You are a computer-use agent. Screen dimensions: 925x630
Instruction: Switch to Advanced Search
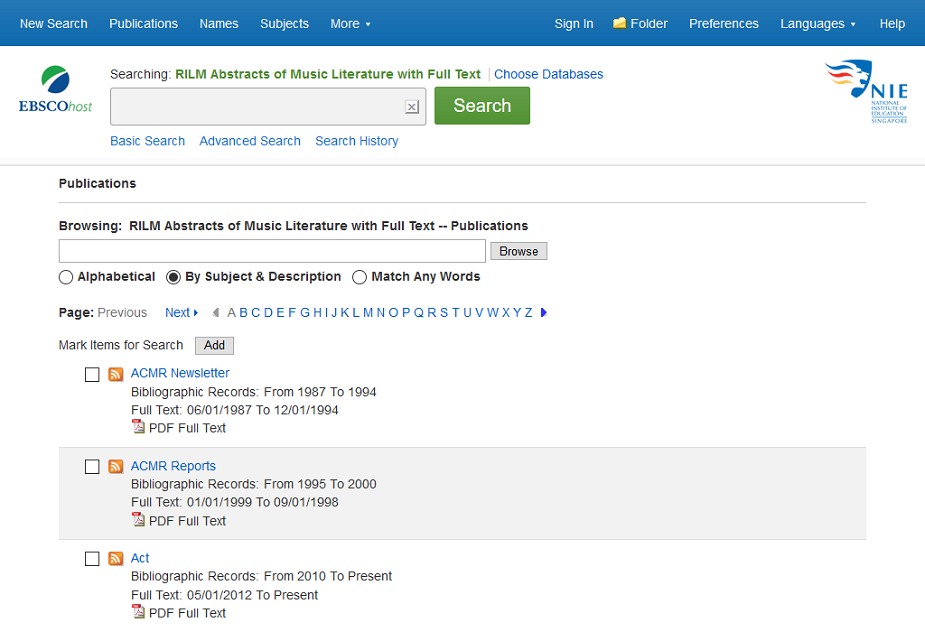point(250,141)
